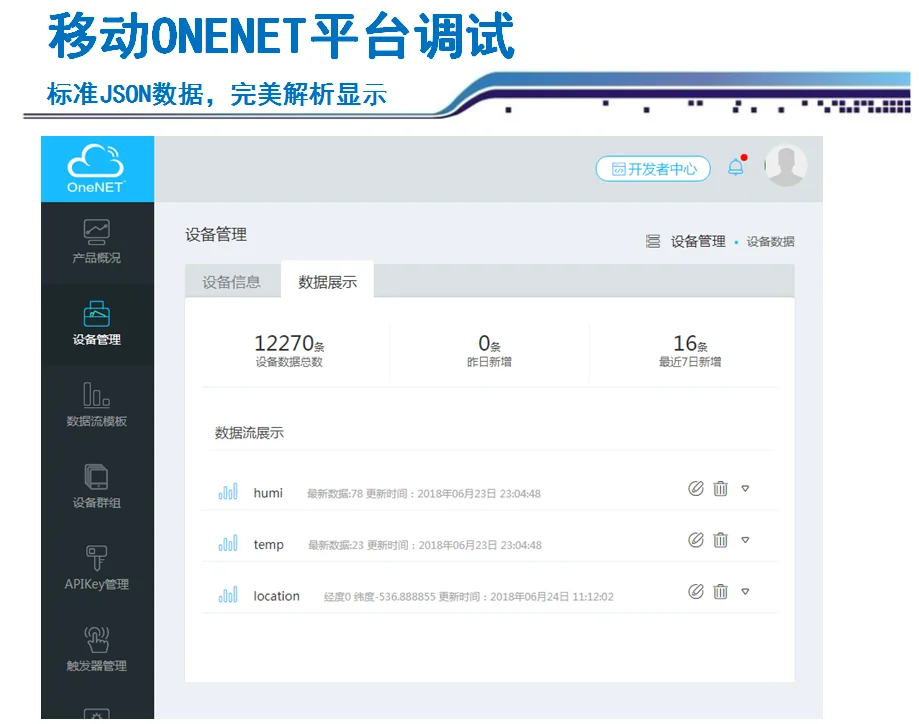Click the humi stream name

pyautogui.click(x=268, y=493)
